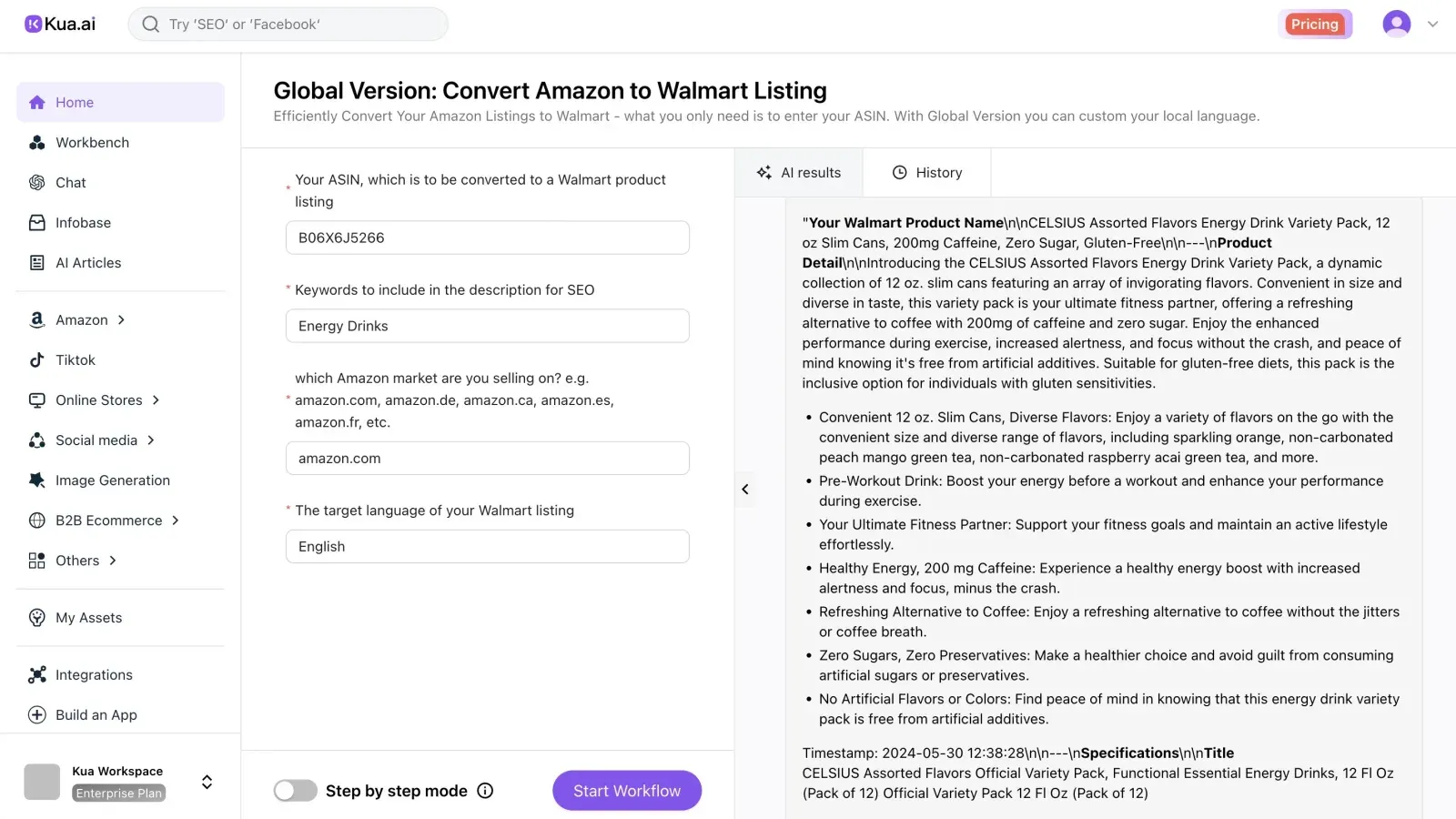Open the Tiktok section icon
Screen dimensions: 1456x819
(37, 360)
